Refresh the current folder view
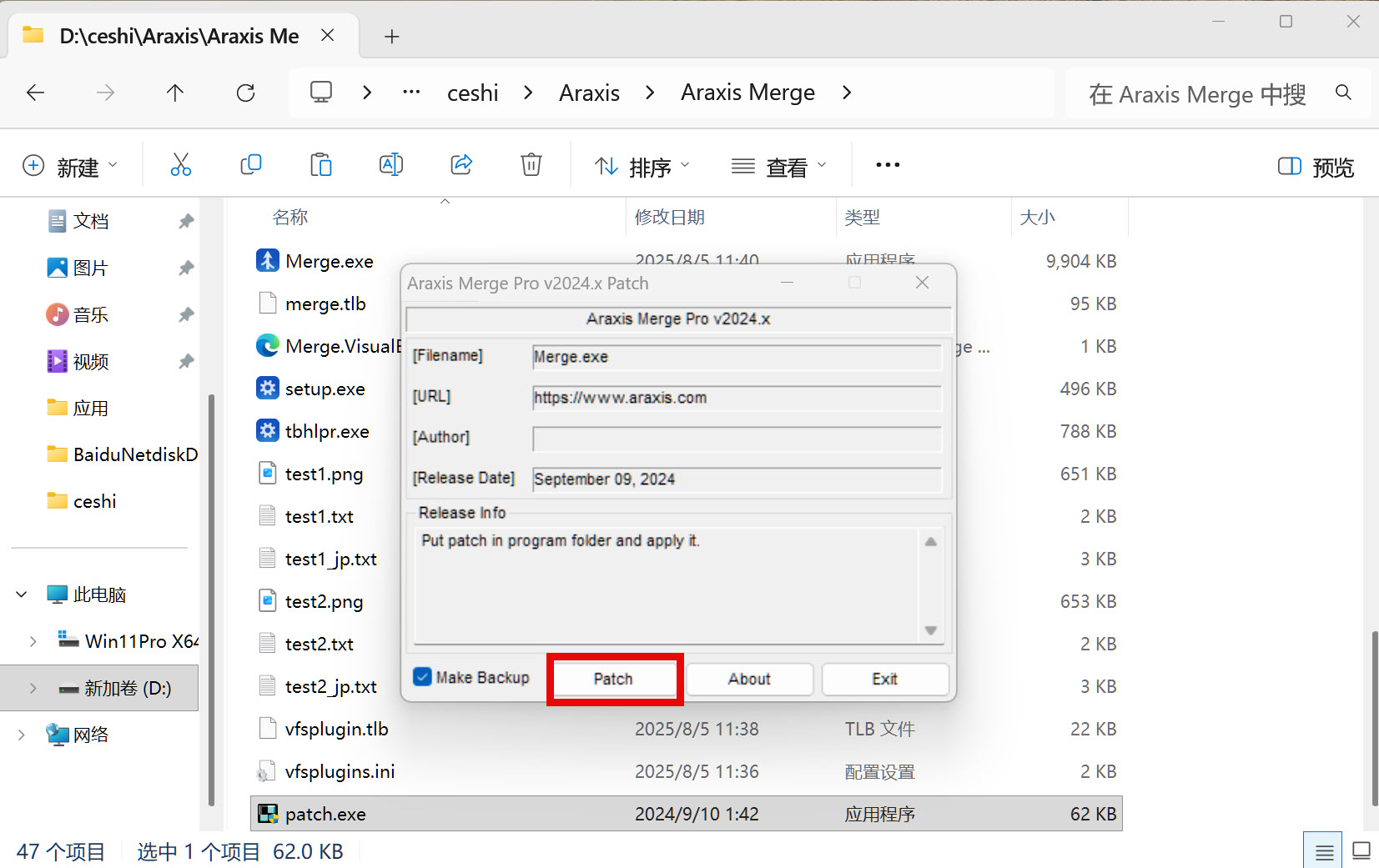 245,93
